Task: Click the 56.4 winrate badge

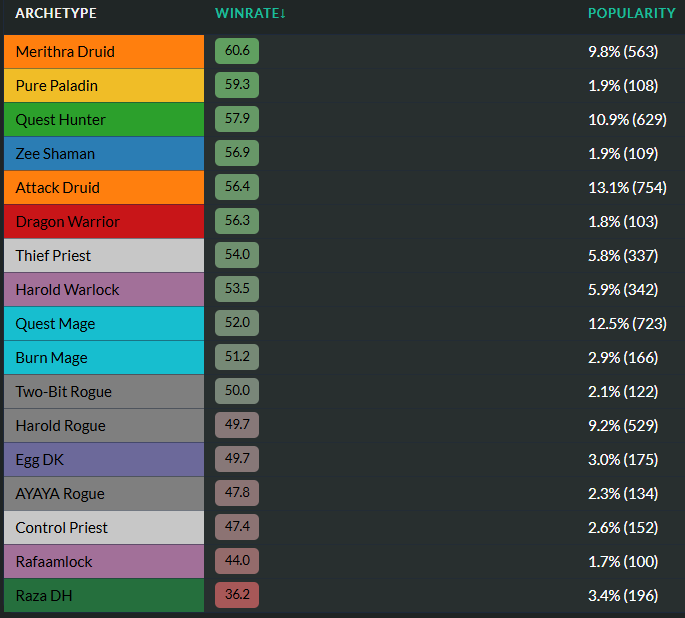Action: pos(237,187)
